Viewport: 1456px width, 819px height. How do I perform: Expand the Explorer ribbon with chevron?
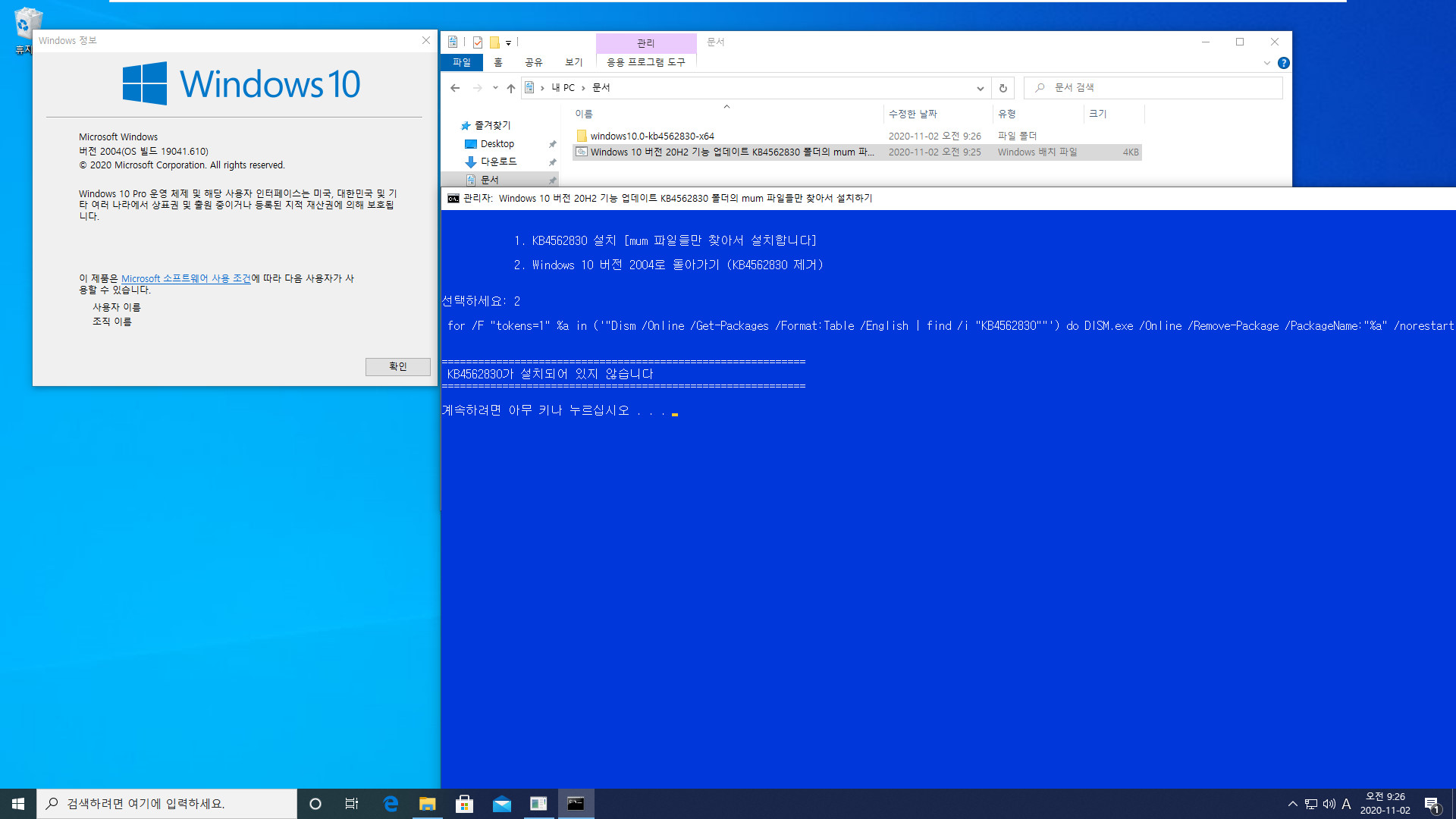1266,63
